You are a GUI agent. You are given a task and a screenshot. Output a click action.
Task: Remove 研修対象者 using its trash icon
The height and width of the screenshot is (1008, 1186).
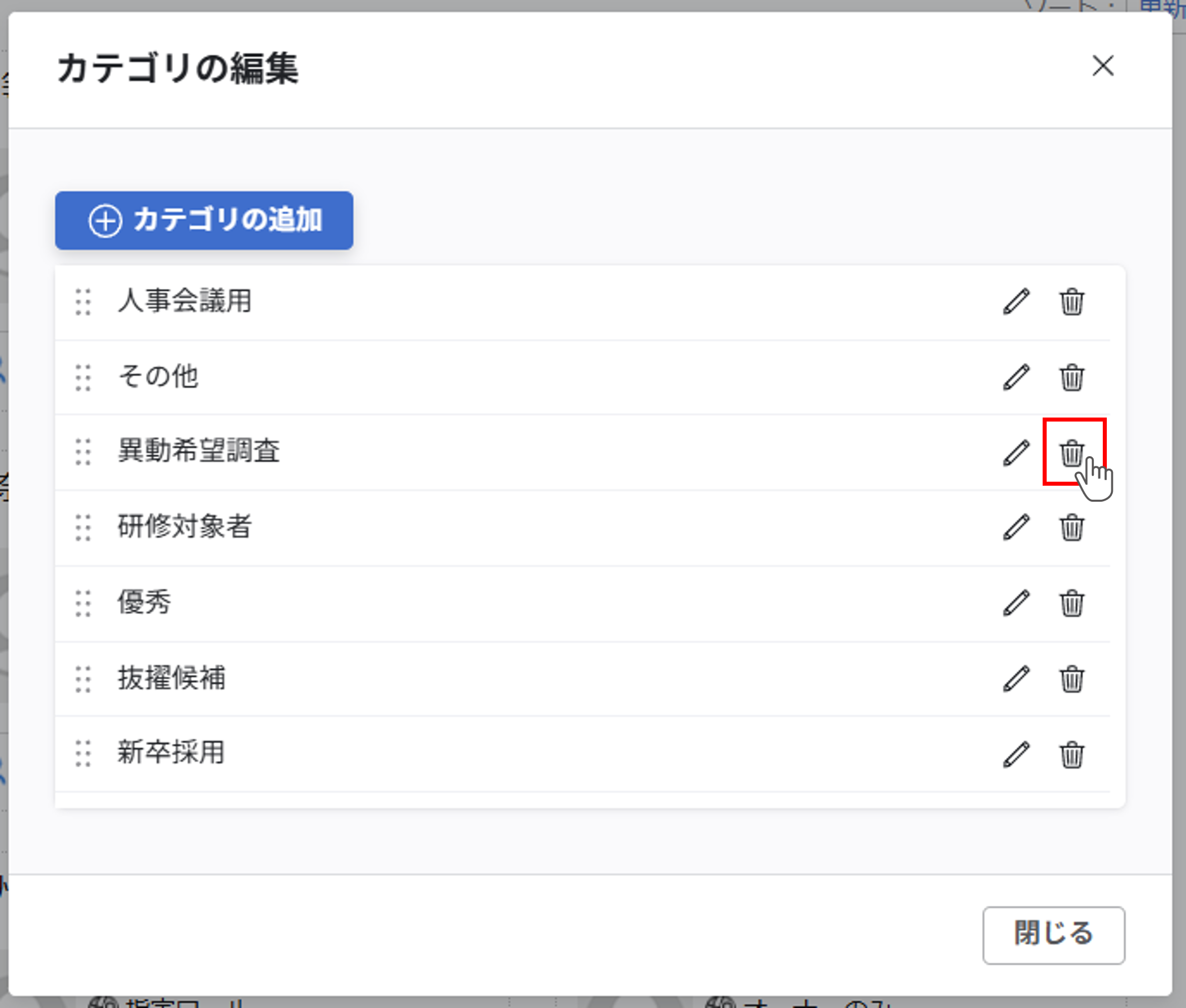[1071, 527]
